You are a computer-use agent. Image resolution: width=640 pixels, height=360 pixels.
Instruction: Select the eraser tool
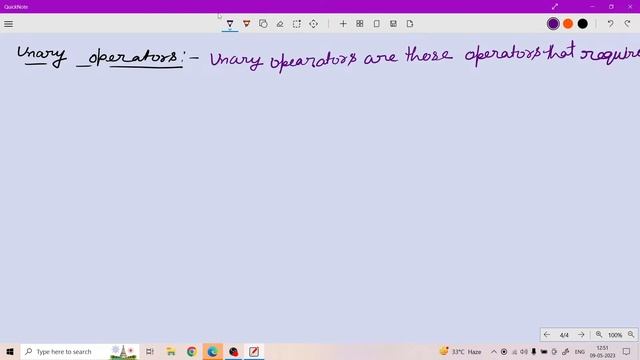tap(280, 24)
